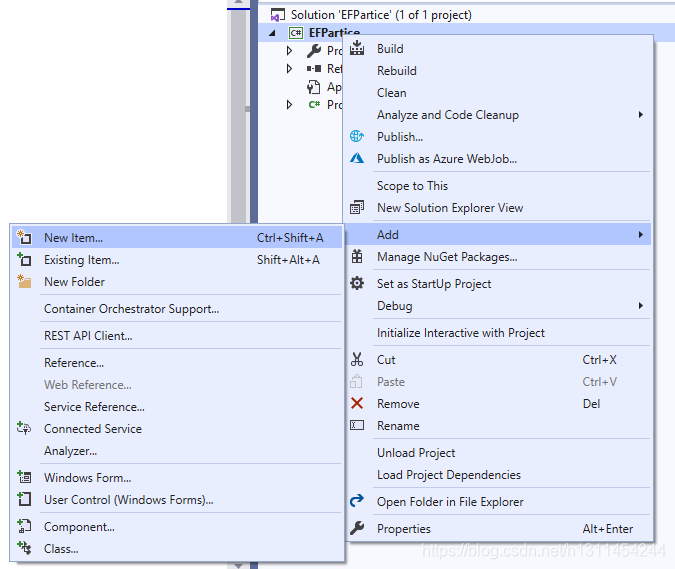This screenshot has height=569, width=675.
Task: Click the Connected Service icon
Action: [x=24, y=428]
